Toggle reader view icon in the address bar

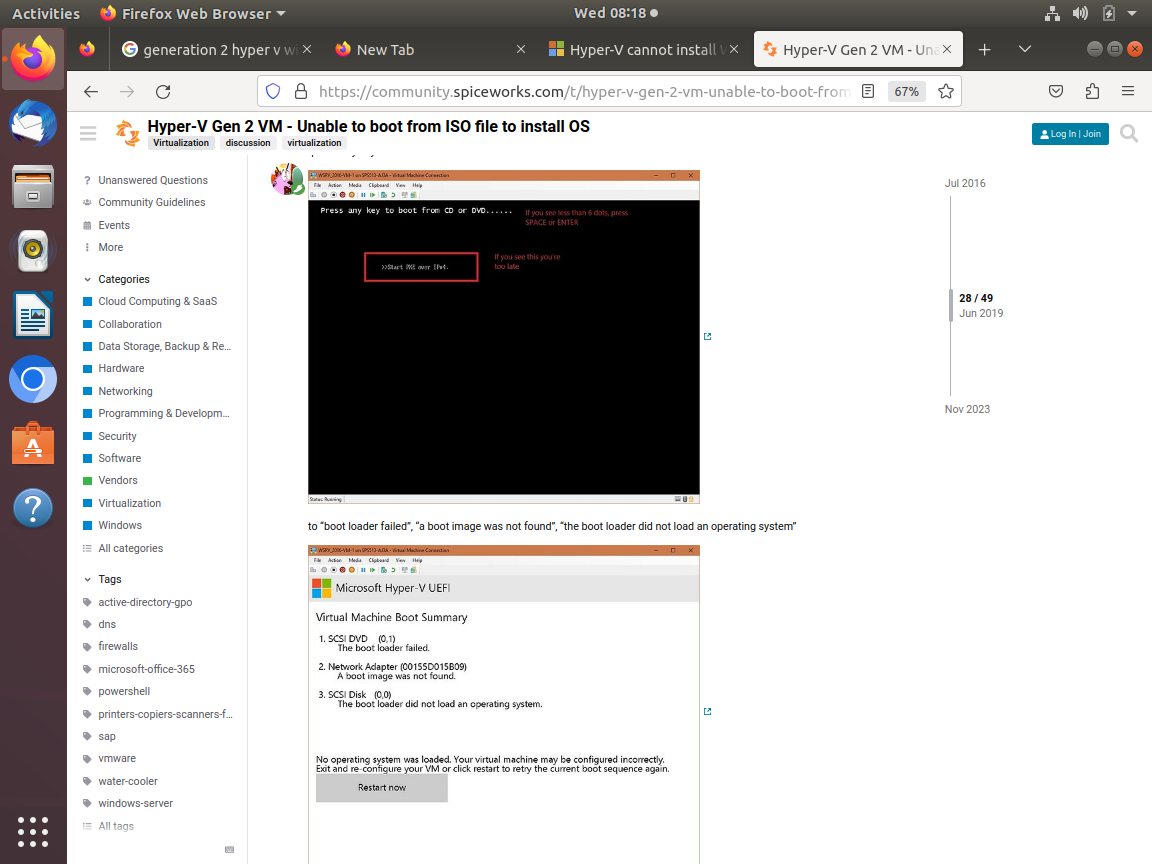[x=868, y=91]
